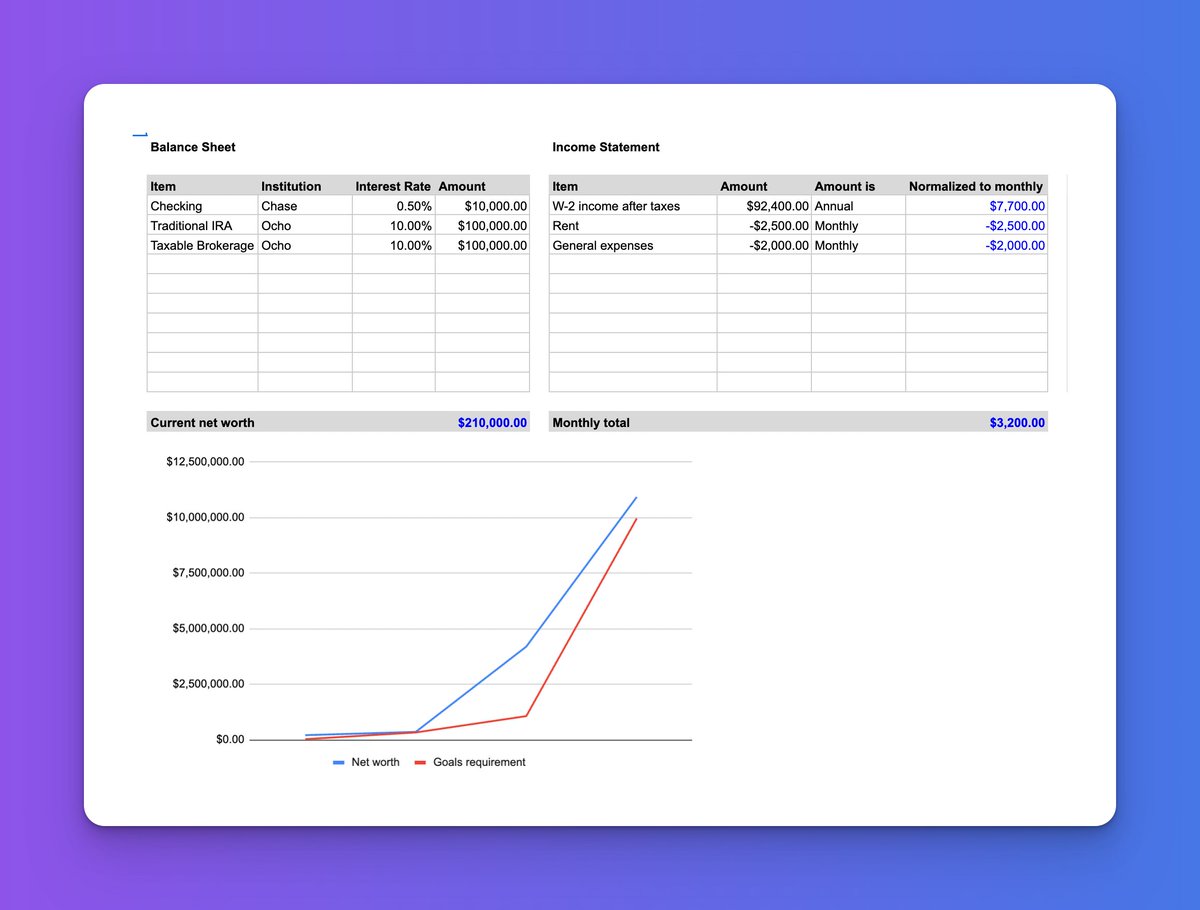Select the Checking item cell
The image size is (1200, 910).
[202, 206]
